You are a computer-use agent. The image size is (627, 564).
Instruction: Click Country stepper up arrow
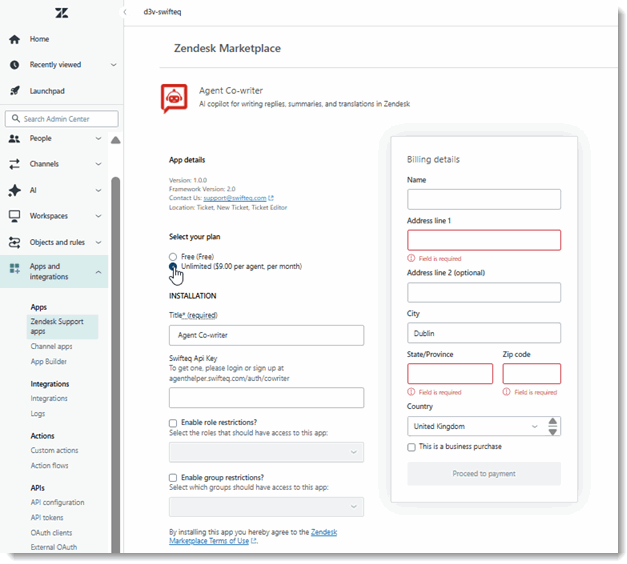(553, 421)
